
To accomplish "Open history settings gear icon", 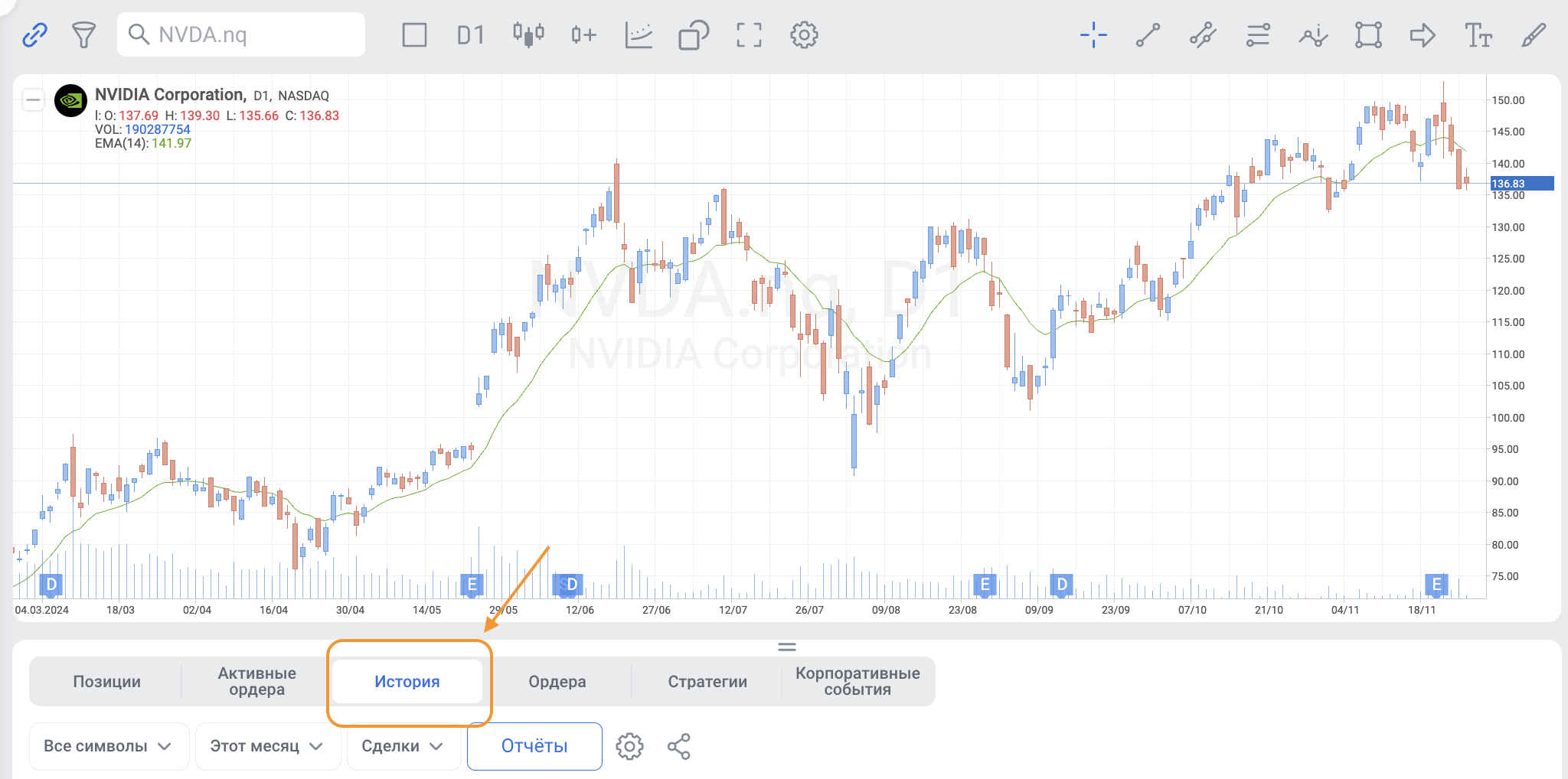I will [629, 746].
